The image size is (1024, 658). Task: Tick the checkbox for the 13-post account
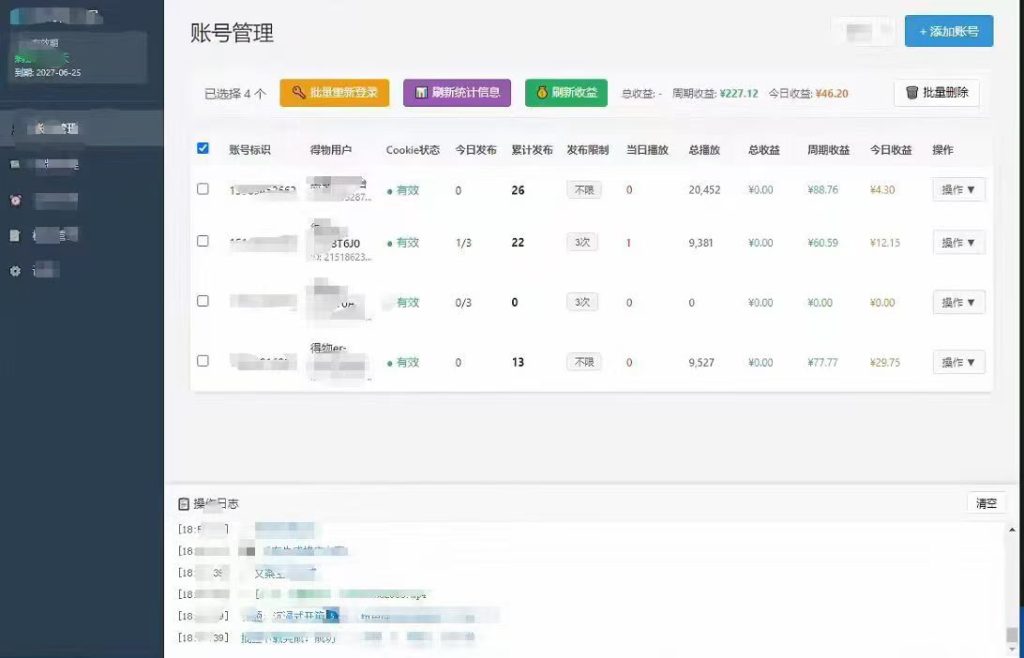click(x=203, y=361)
